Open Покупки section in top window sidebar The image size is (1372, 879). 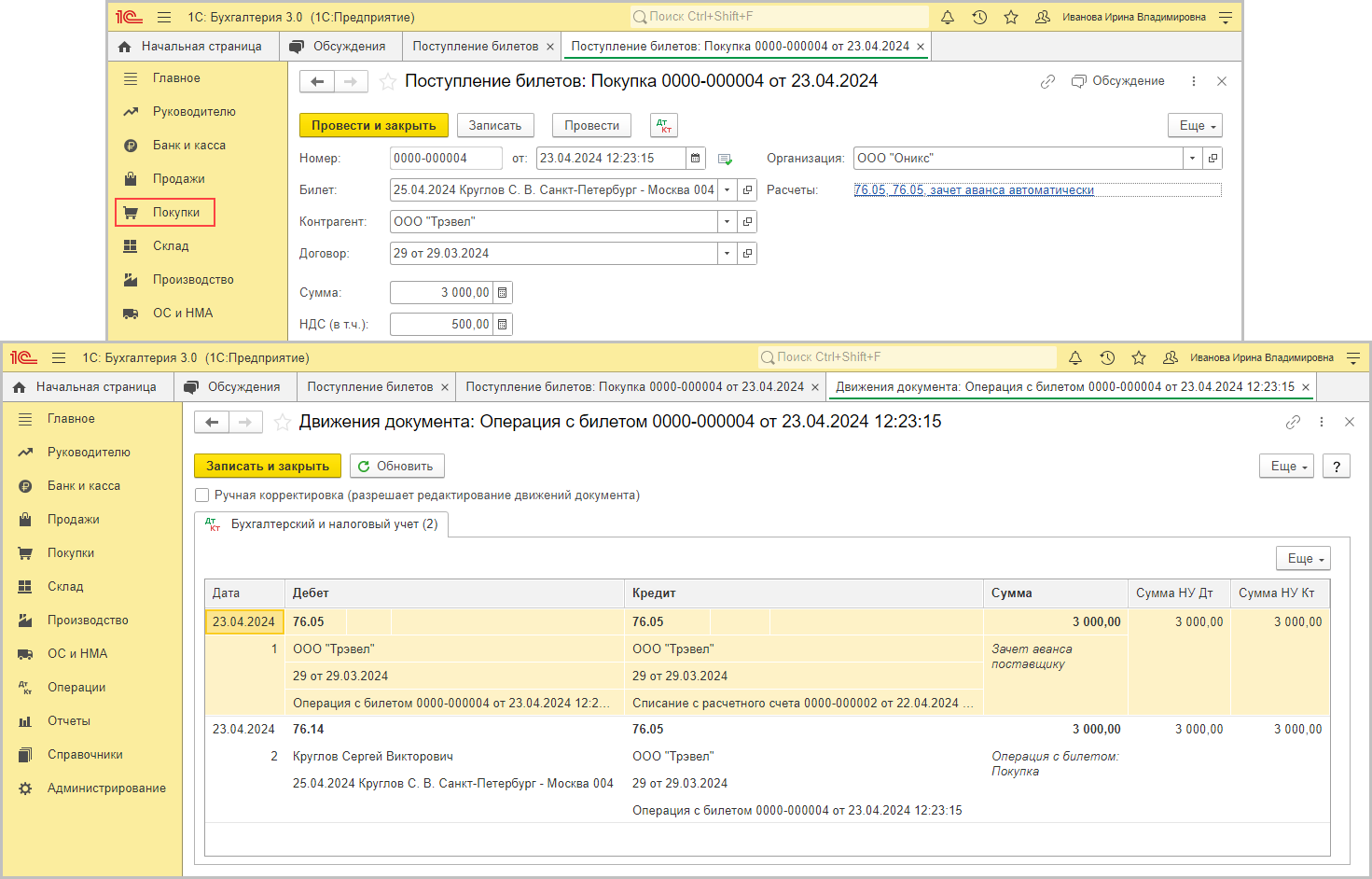(165, 212)
